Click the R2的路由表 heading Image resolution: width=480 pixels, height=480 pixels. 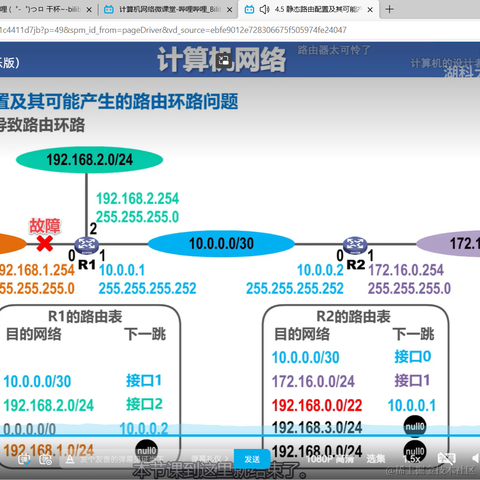(x=353, y=316)
